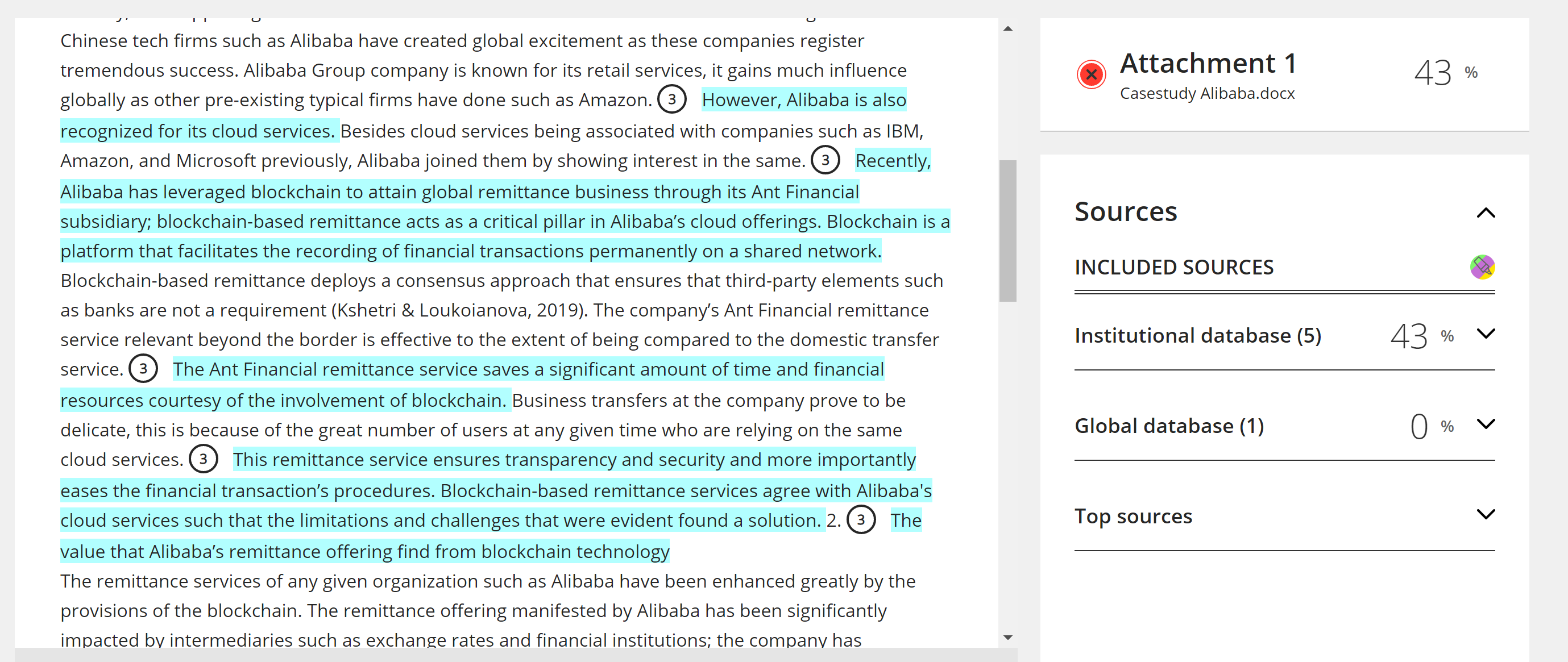Expand the Global database (1) section
The image size is (1568, 662).
[1486, 424]
